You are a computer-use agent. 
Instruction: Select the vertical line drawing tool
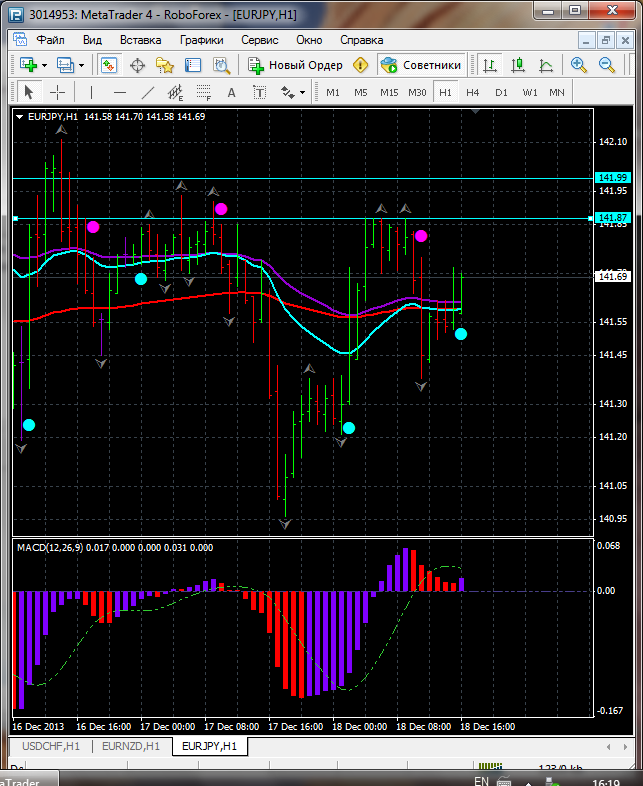(91, 92)
